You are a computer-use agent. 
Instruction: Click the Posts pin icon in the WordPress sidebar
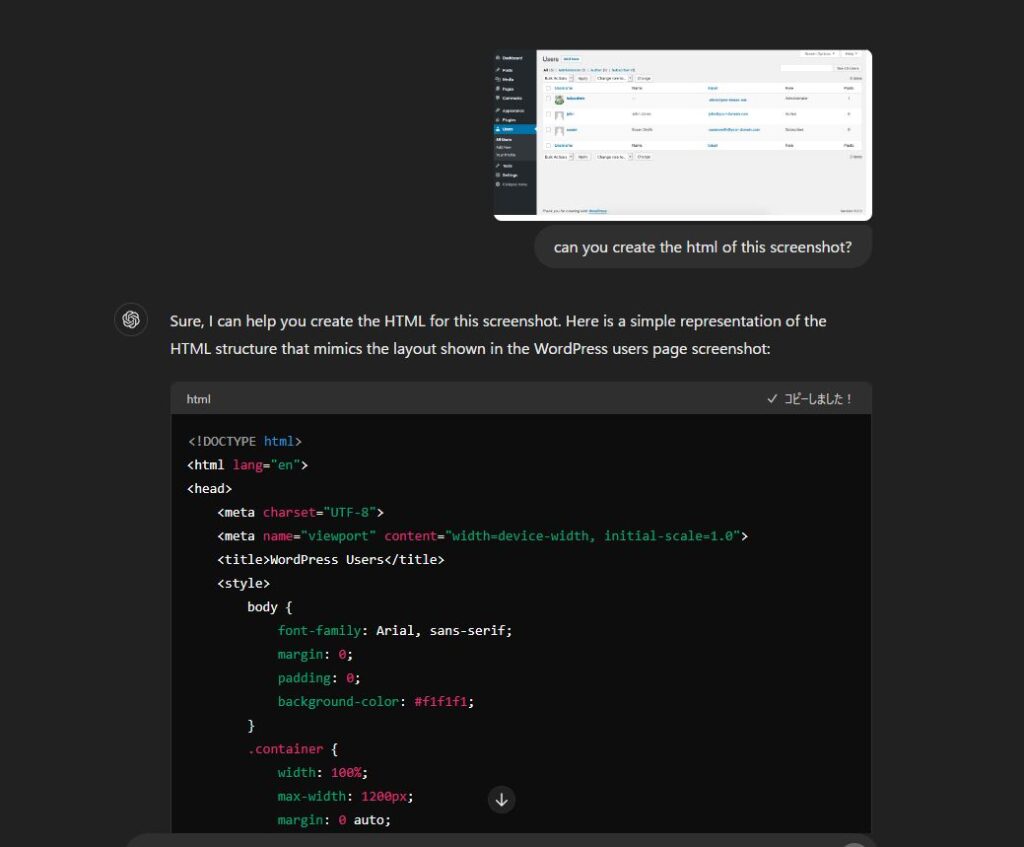(498, 70)
